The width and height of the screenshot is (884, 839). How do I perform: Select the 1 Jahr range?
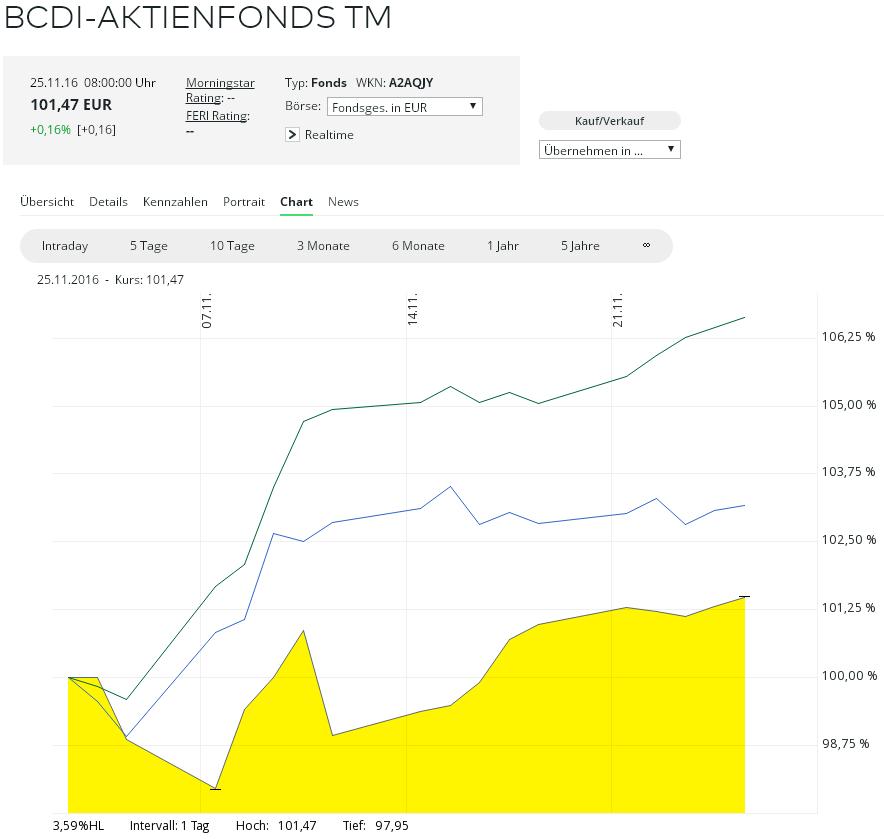click(503, 246)
